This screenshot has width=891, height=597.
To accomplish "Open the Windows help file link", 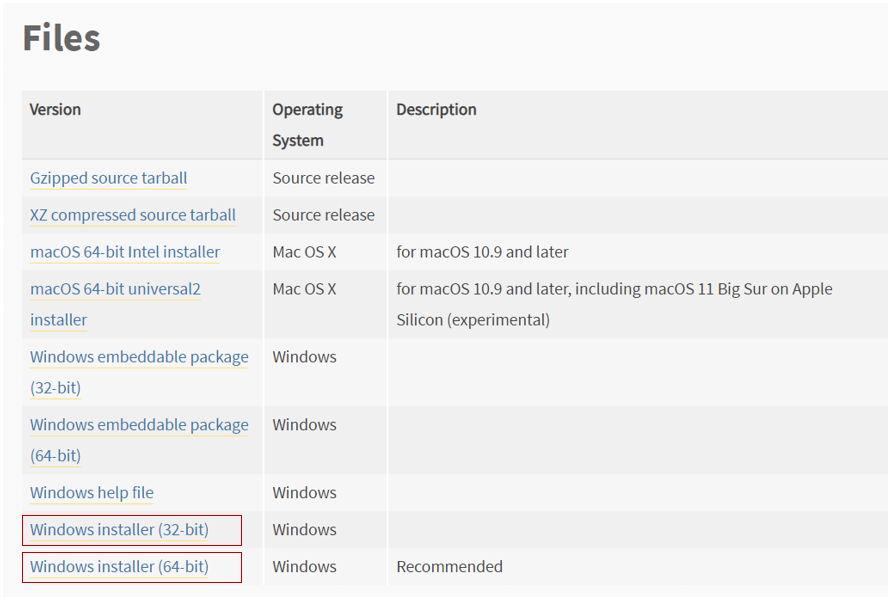I will (x=92, y=492).
